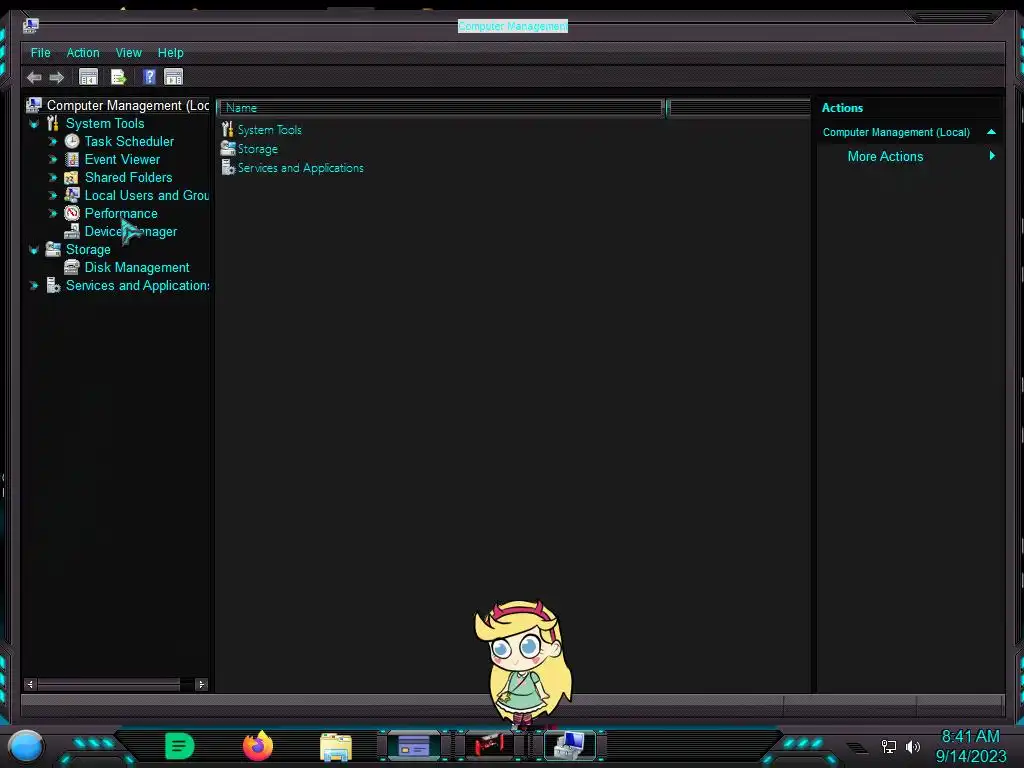Click the Storage icon in the tree
This screenshot has height=768, width=1024.
(x=53, y=249)
